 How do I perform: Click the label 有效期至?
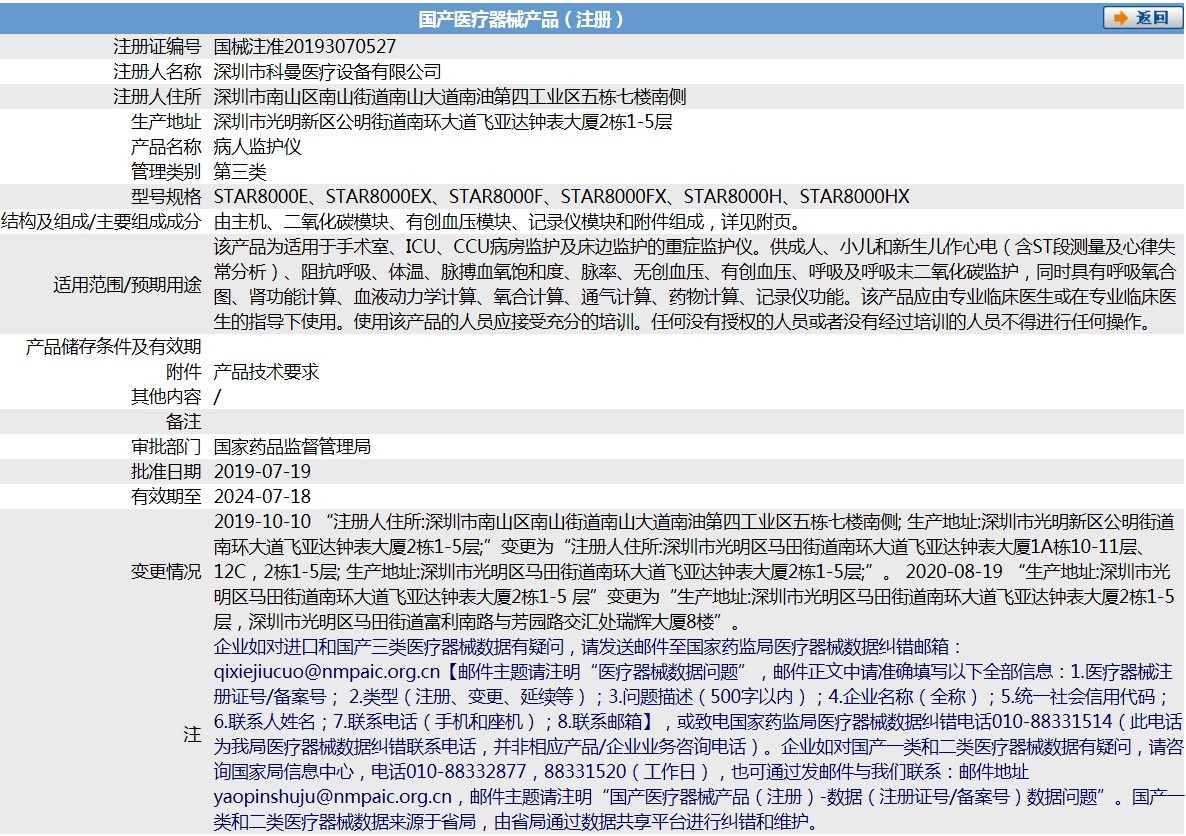coord(166,496)
